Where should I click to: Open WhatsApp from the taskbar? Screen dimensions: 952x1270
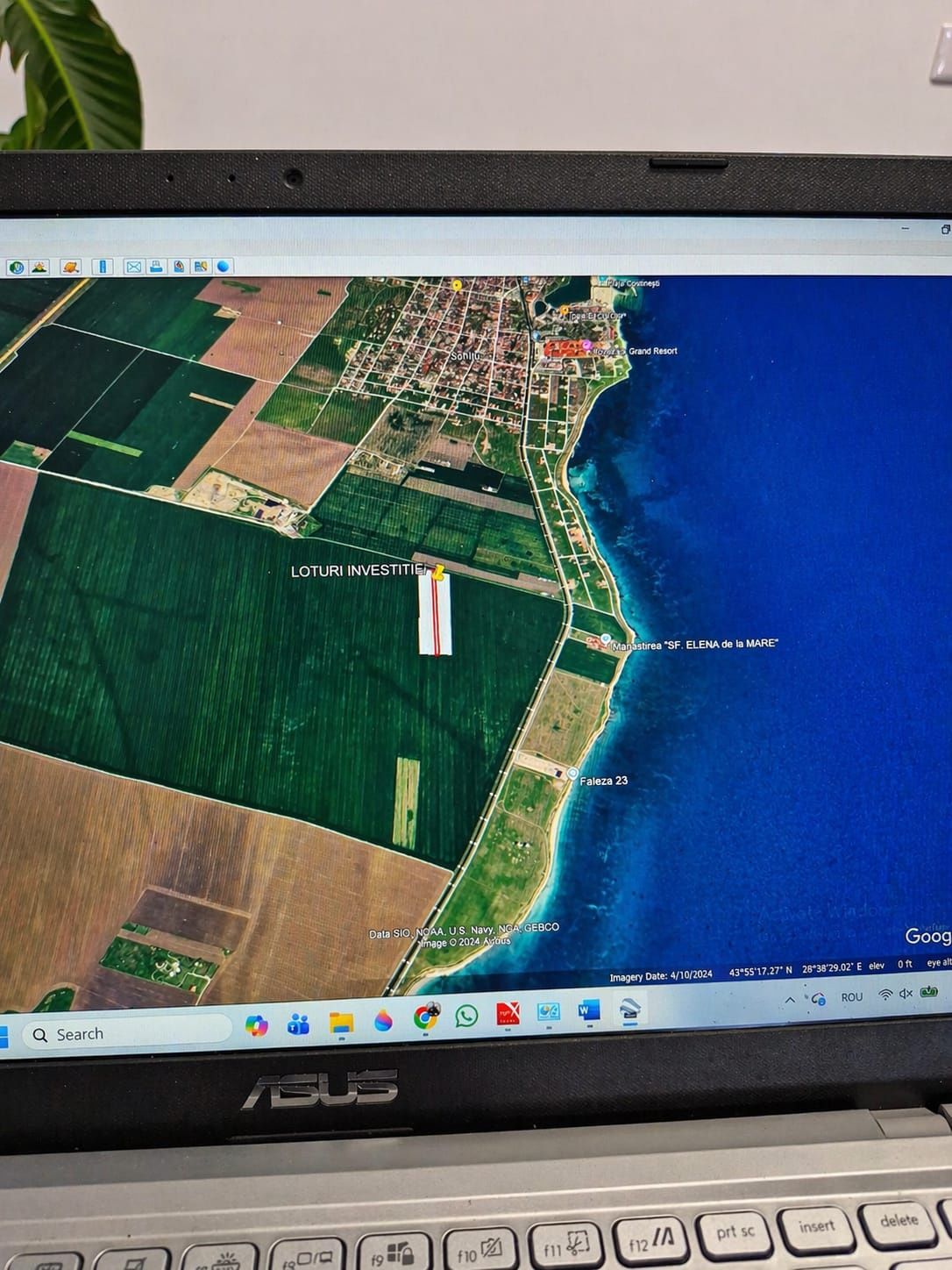466,1016
